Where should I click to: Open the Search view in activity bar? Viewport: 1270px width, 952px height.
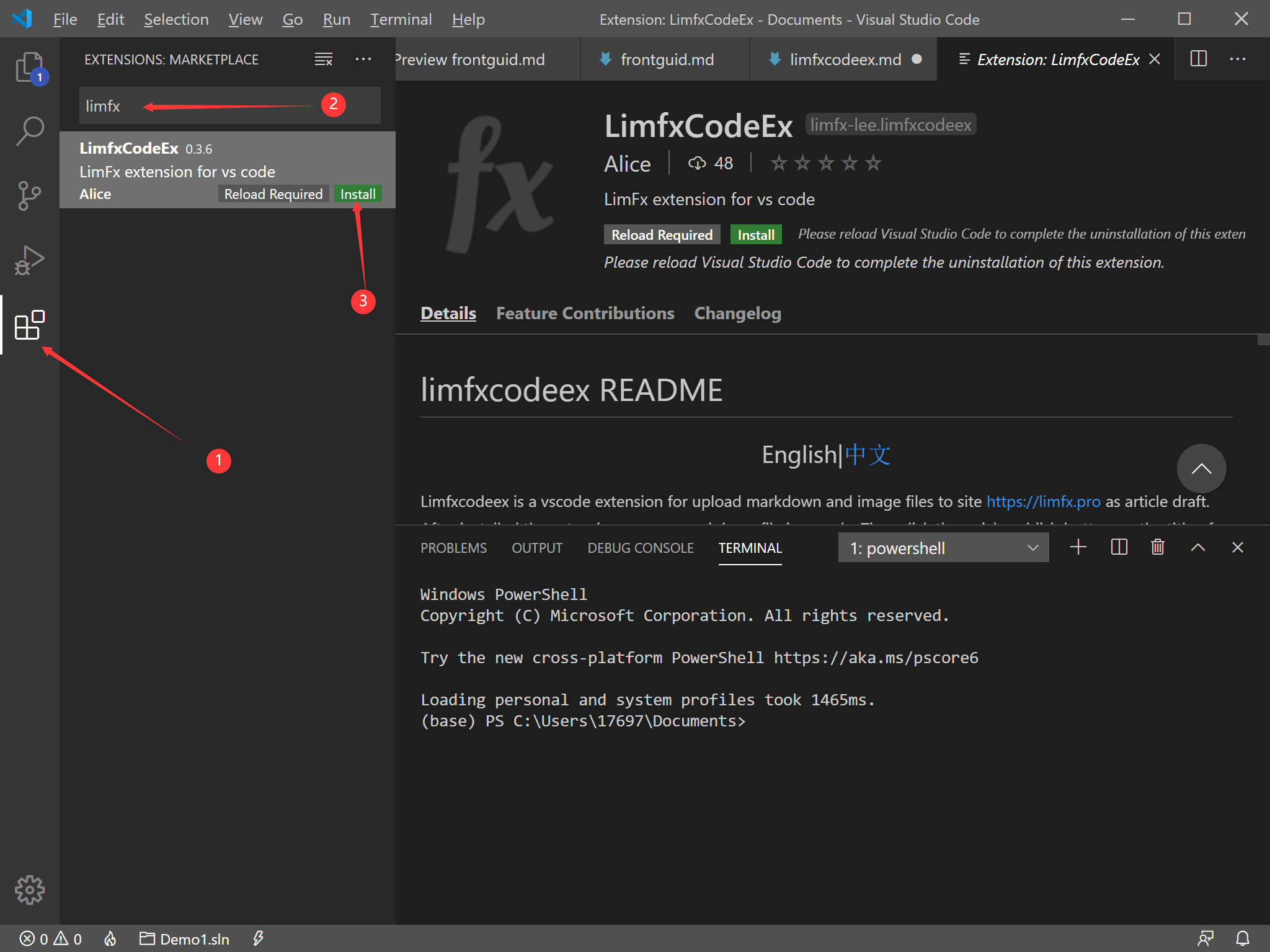(29, 131)
